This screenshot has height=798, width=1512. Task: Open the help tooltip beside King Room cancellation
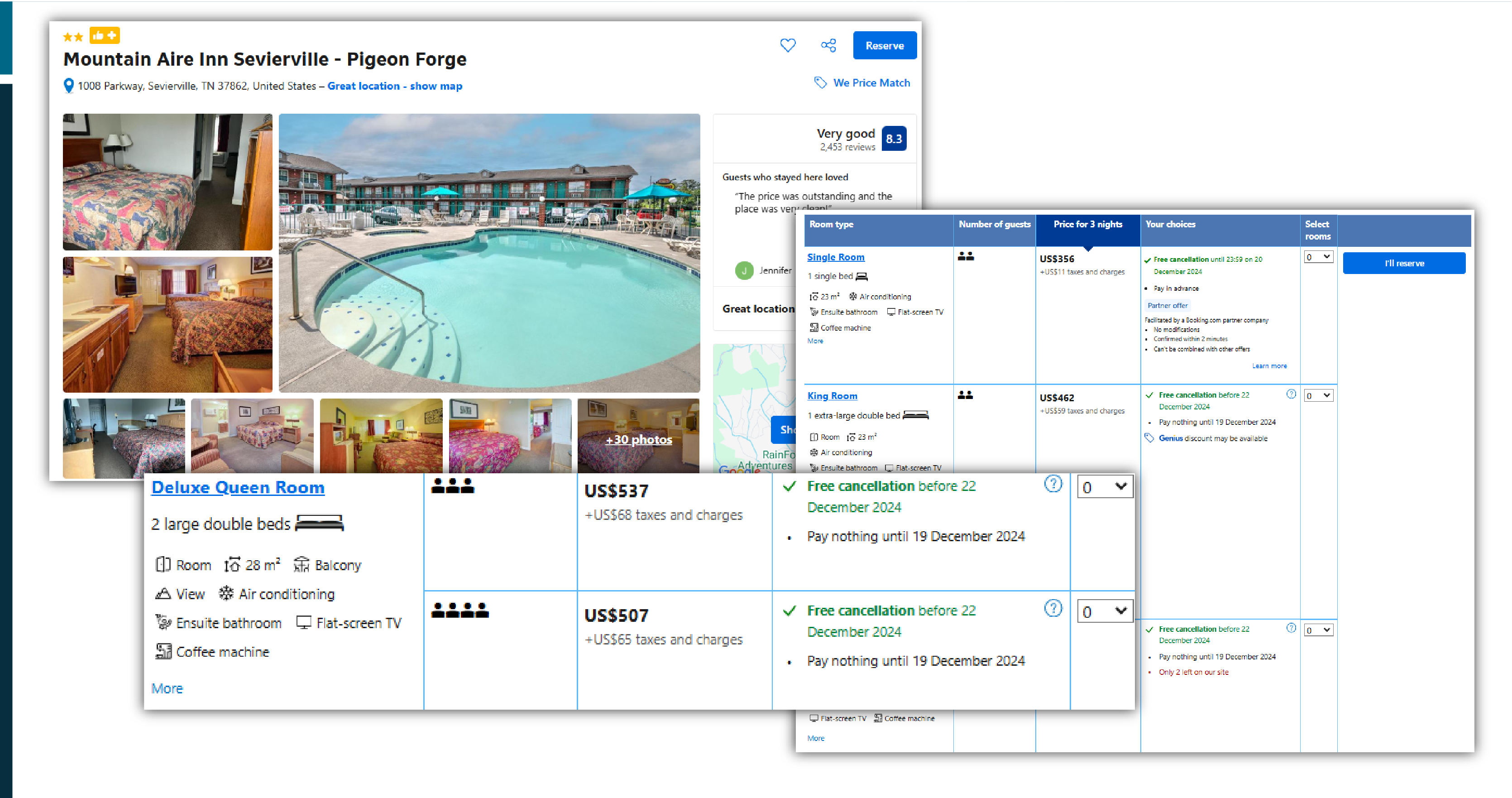1291,394
